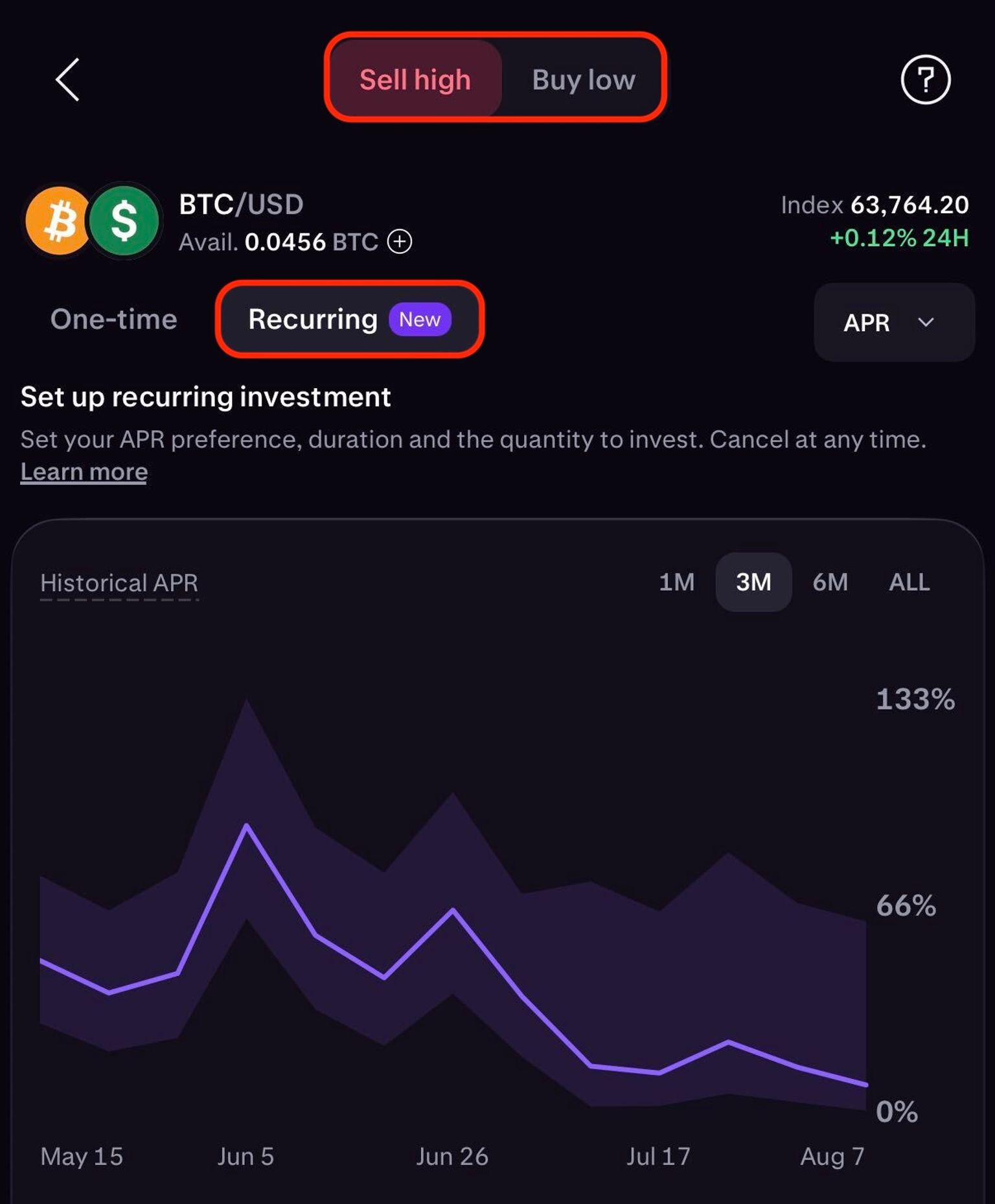This screenshot has width=995, height=1204.
Task: Tap the green dollar coin icon
Action: tap(124, 220)
